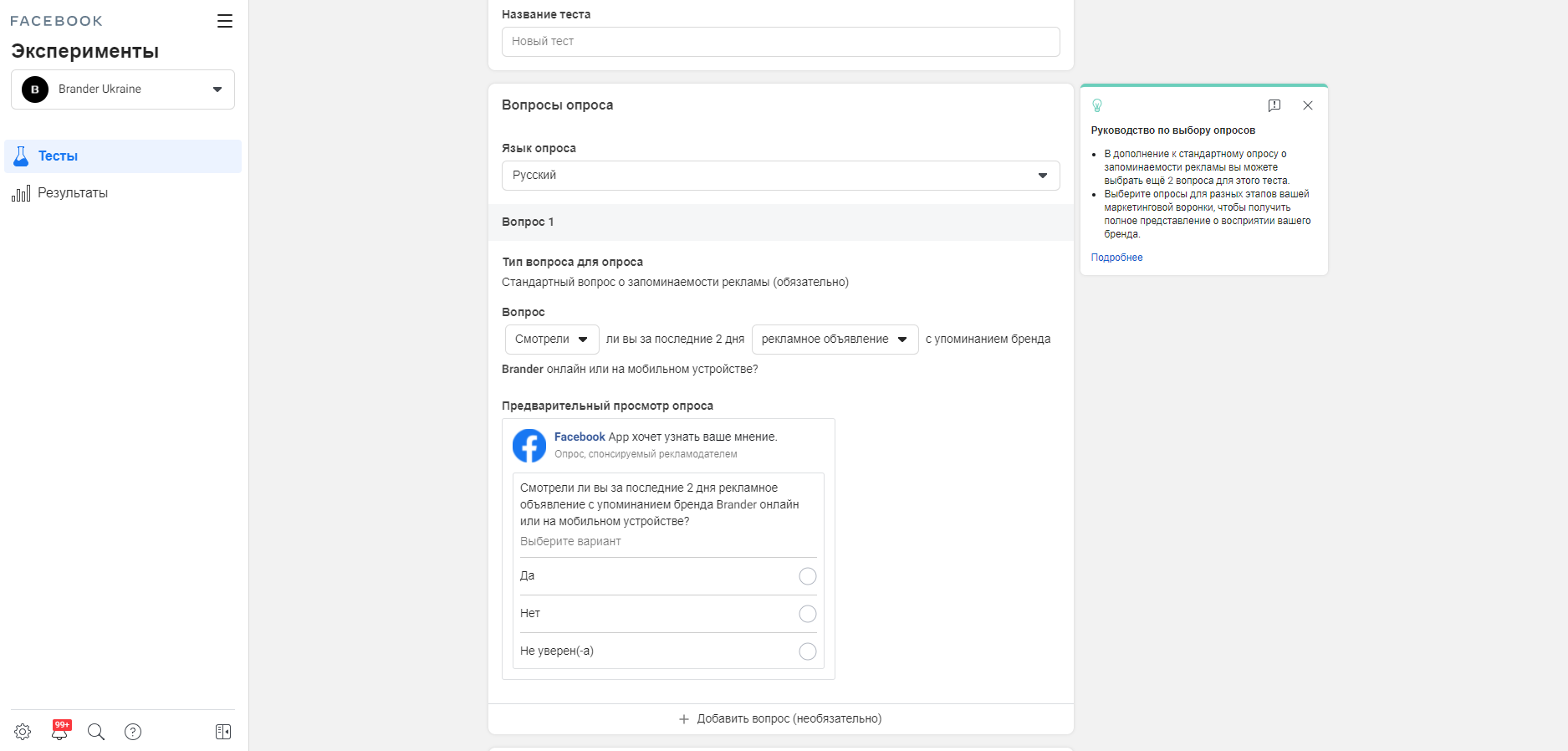Click the test name field 'Новый тест'
1568x751 pixels.
[x=780, y=42]
